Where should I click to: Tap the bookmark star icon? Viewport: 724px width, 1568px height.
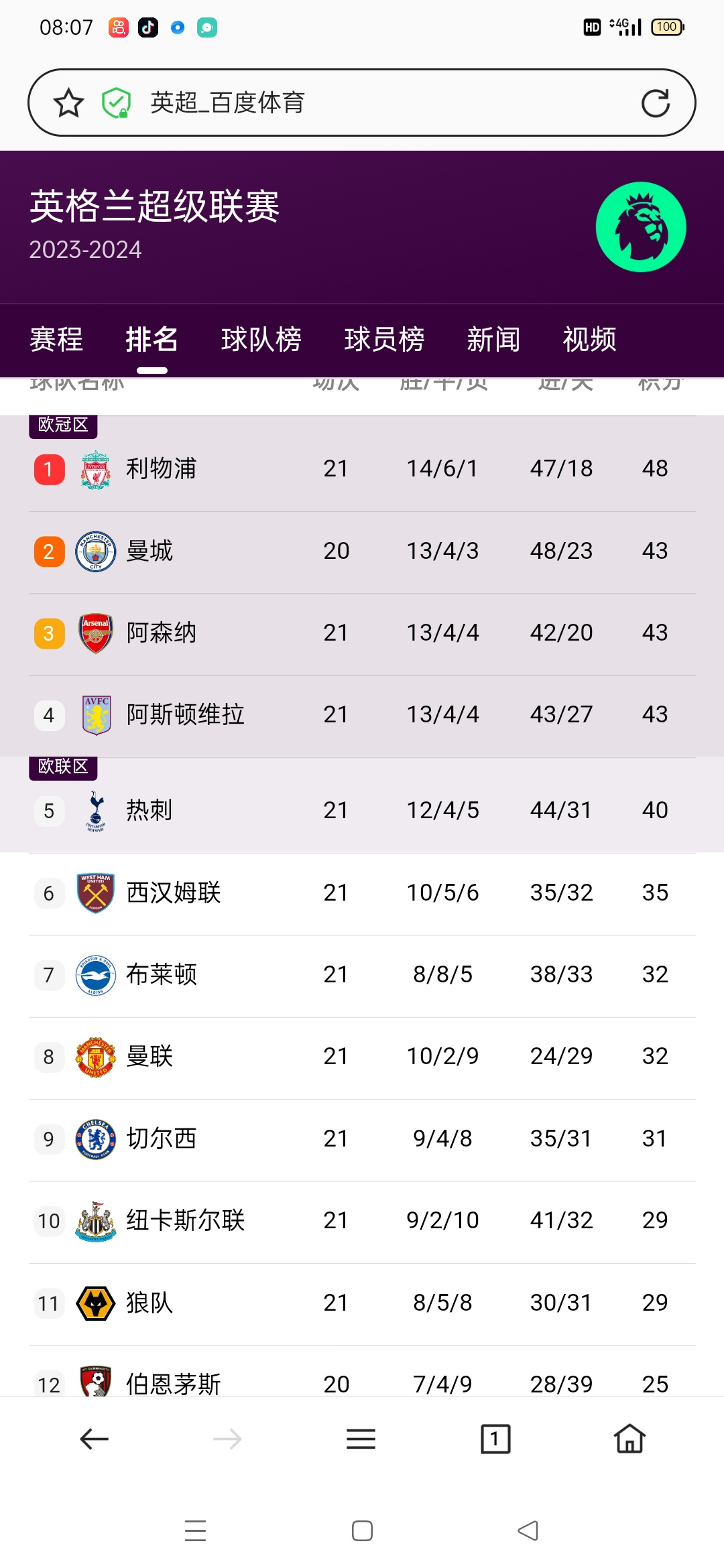68,103
